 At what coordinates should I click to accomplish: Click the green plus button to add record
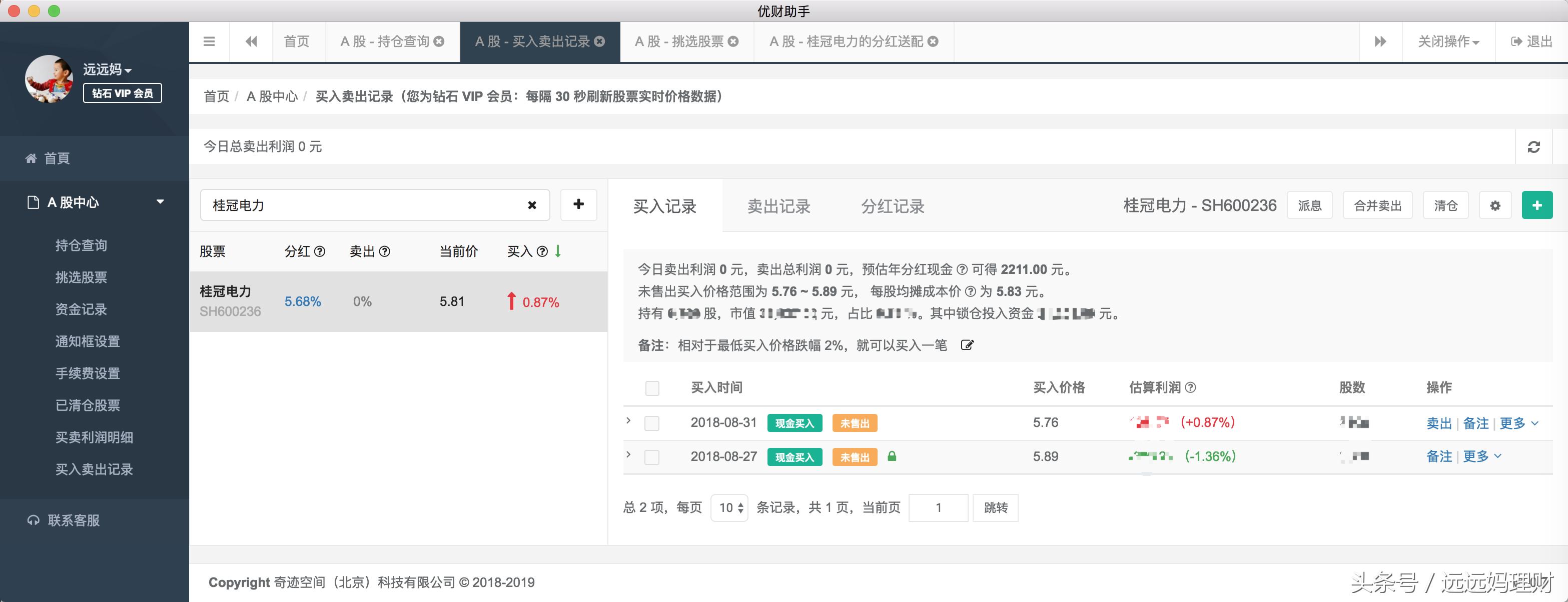tap(1538, 205)
